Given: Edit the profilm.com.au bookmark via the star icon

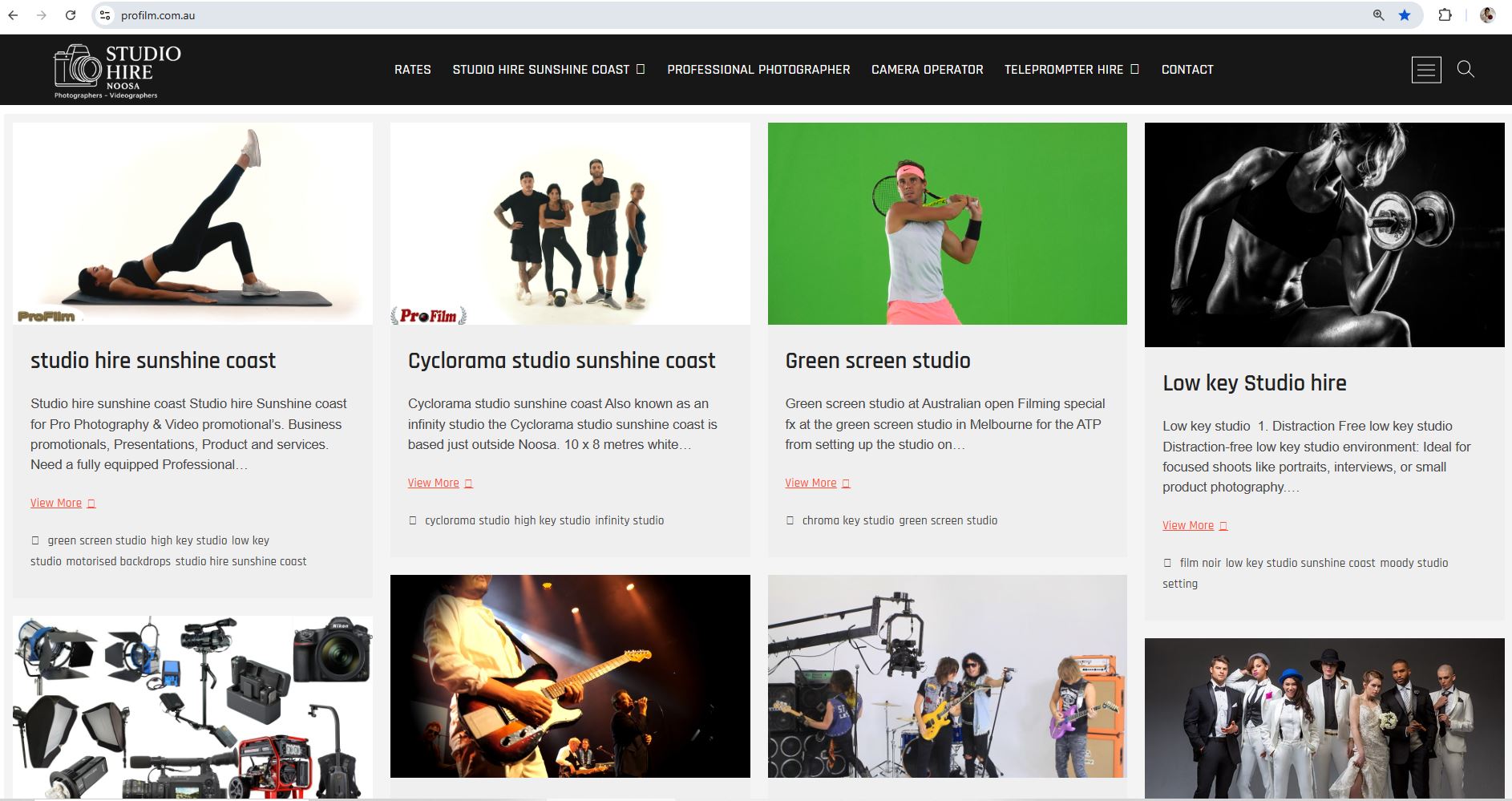Looking at the screenshot, I should pyautogui.click(x=1404, y=14).
